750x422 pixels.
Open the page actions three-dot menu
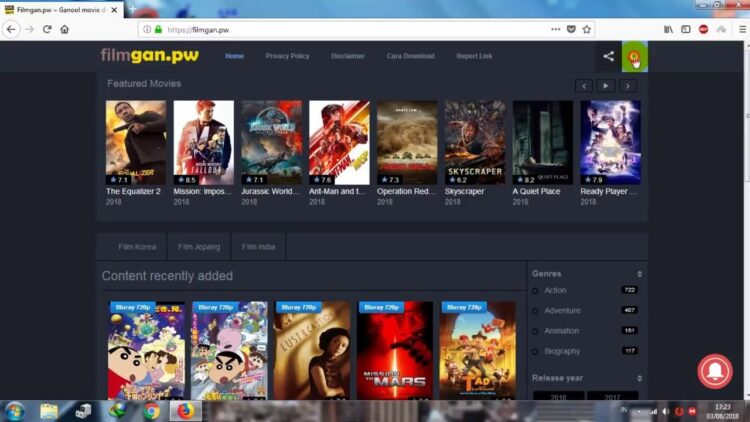[555, 30]
